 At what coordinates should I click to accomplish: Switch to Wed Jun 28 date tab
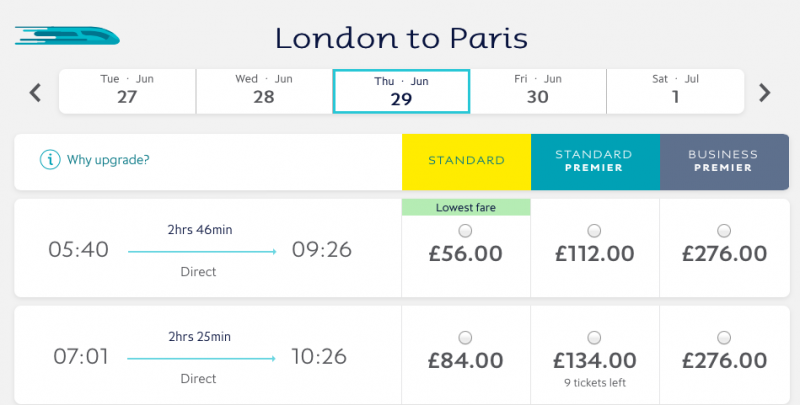click(x=264, y=91)
